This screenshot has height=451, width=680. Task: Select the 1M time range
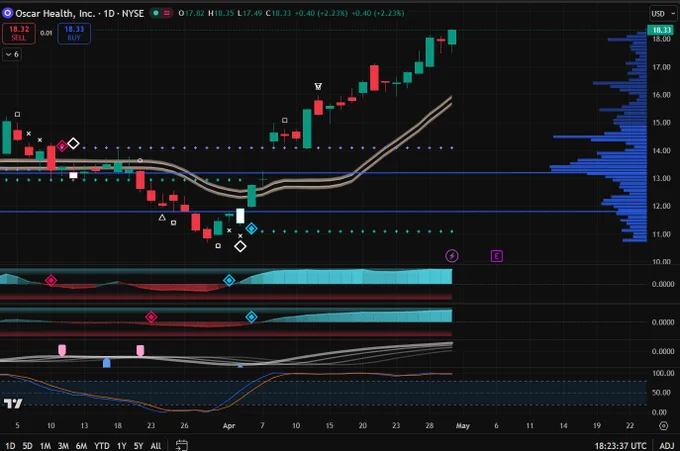click(45, 445)
